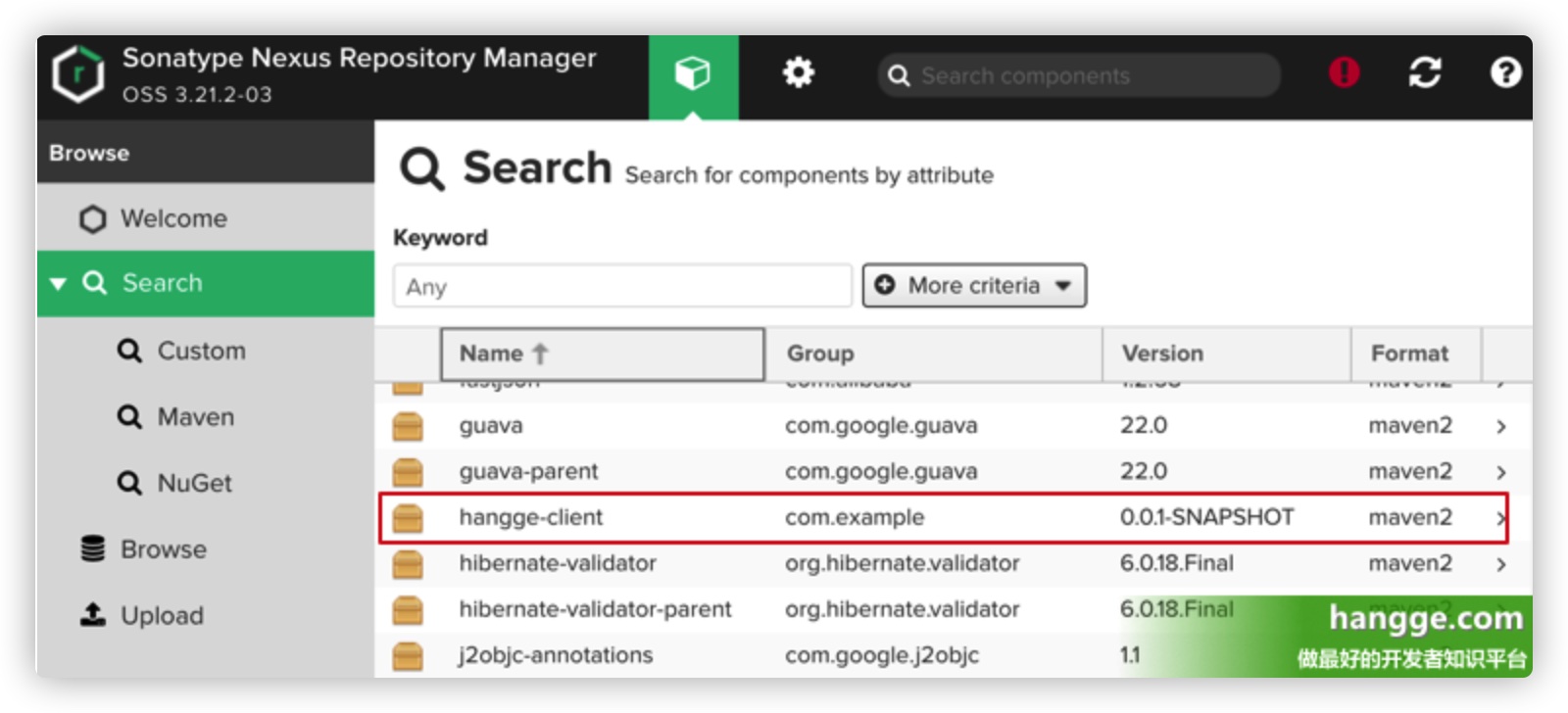Select Search in the sidebar menu

tap(206, 284)
